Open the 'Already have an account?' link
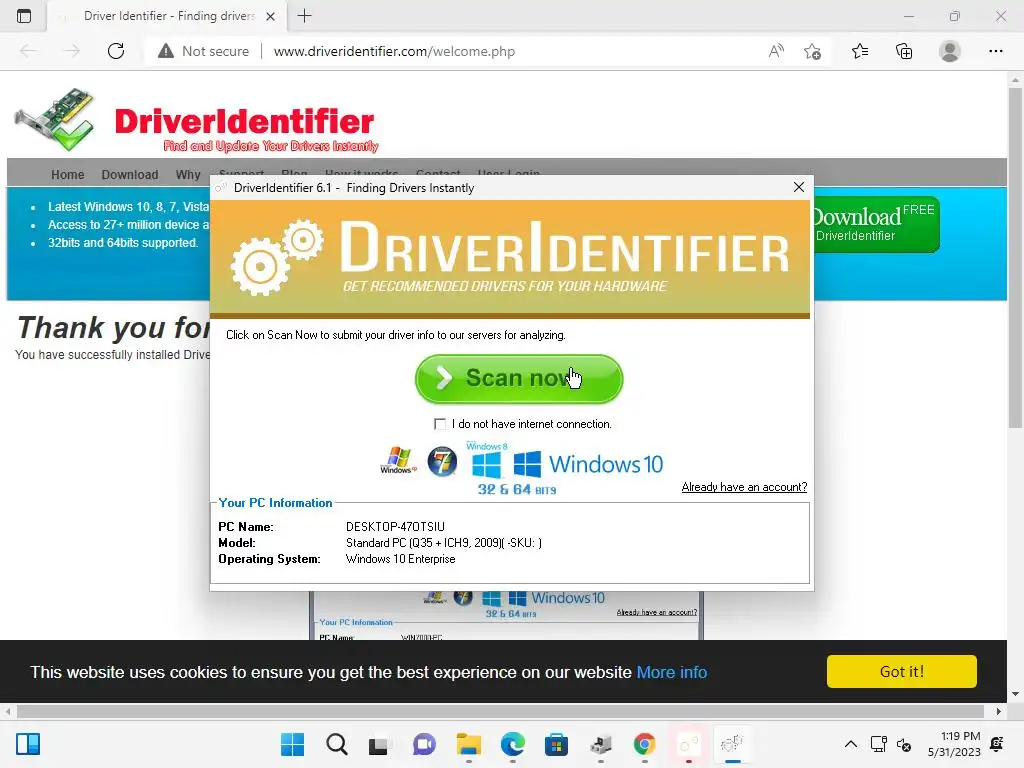The width and height of the screenshot is (1024, 768). coord(744,487)
